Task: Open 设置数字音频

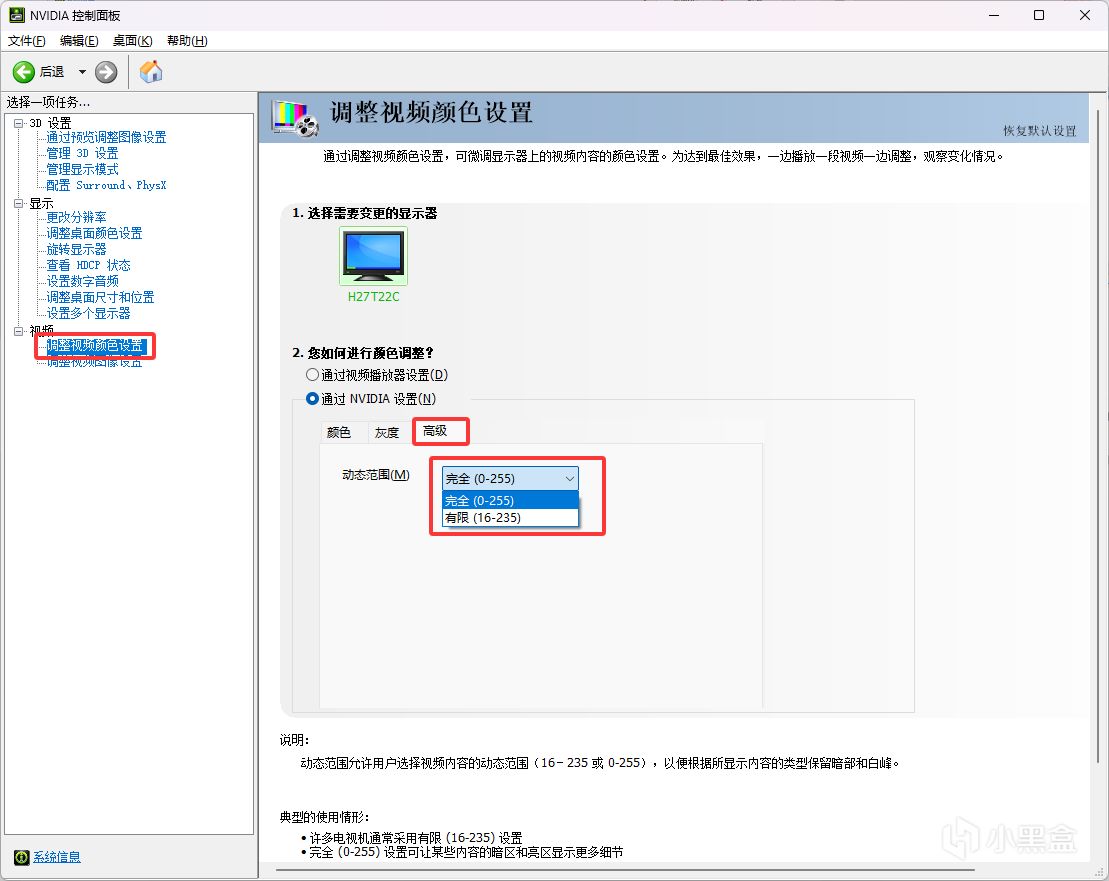Action: pyautogui.click(x=82, y=281)
